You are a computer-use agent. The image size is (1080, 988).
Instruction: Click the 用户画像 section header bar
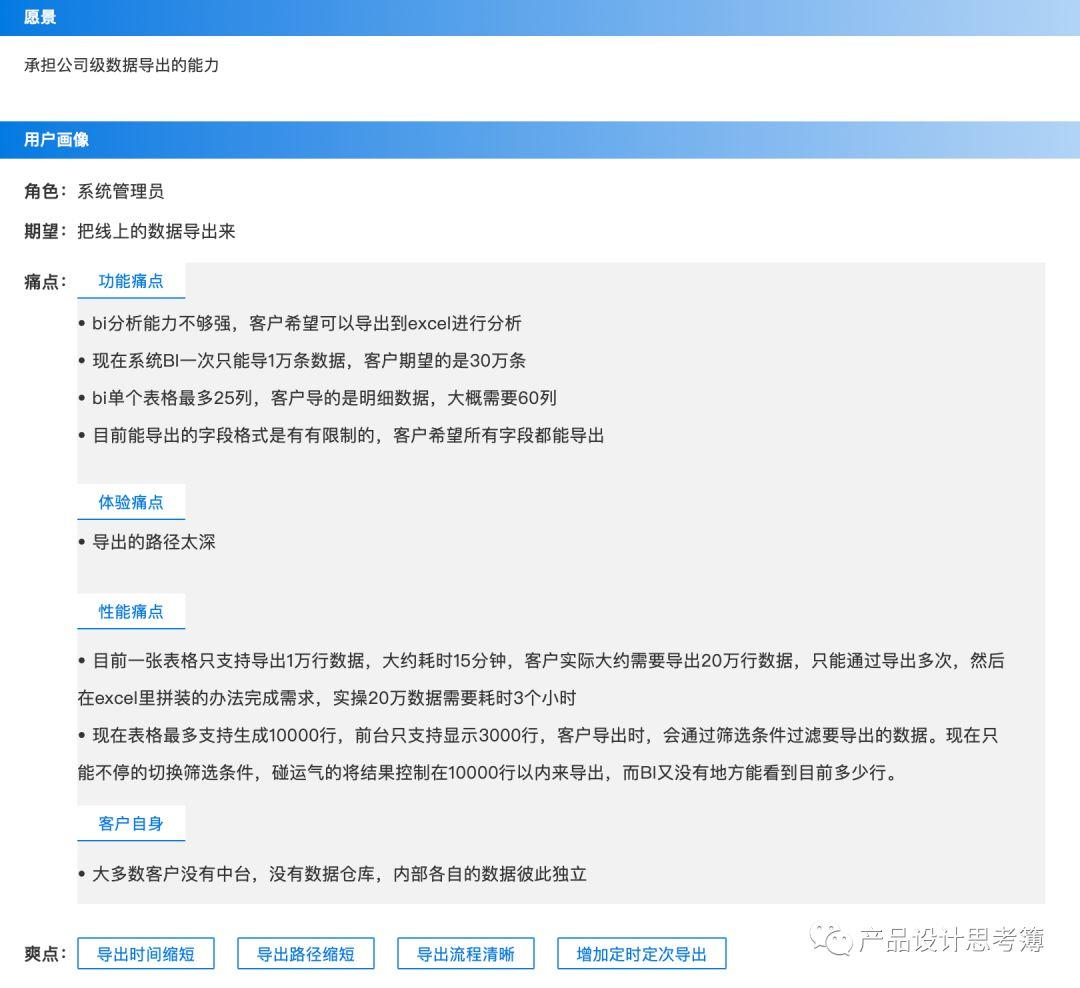(x=540, y=140)
